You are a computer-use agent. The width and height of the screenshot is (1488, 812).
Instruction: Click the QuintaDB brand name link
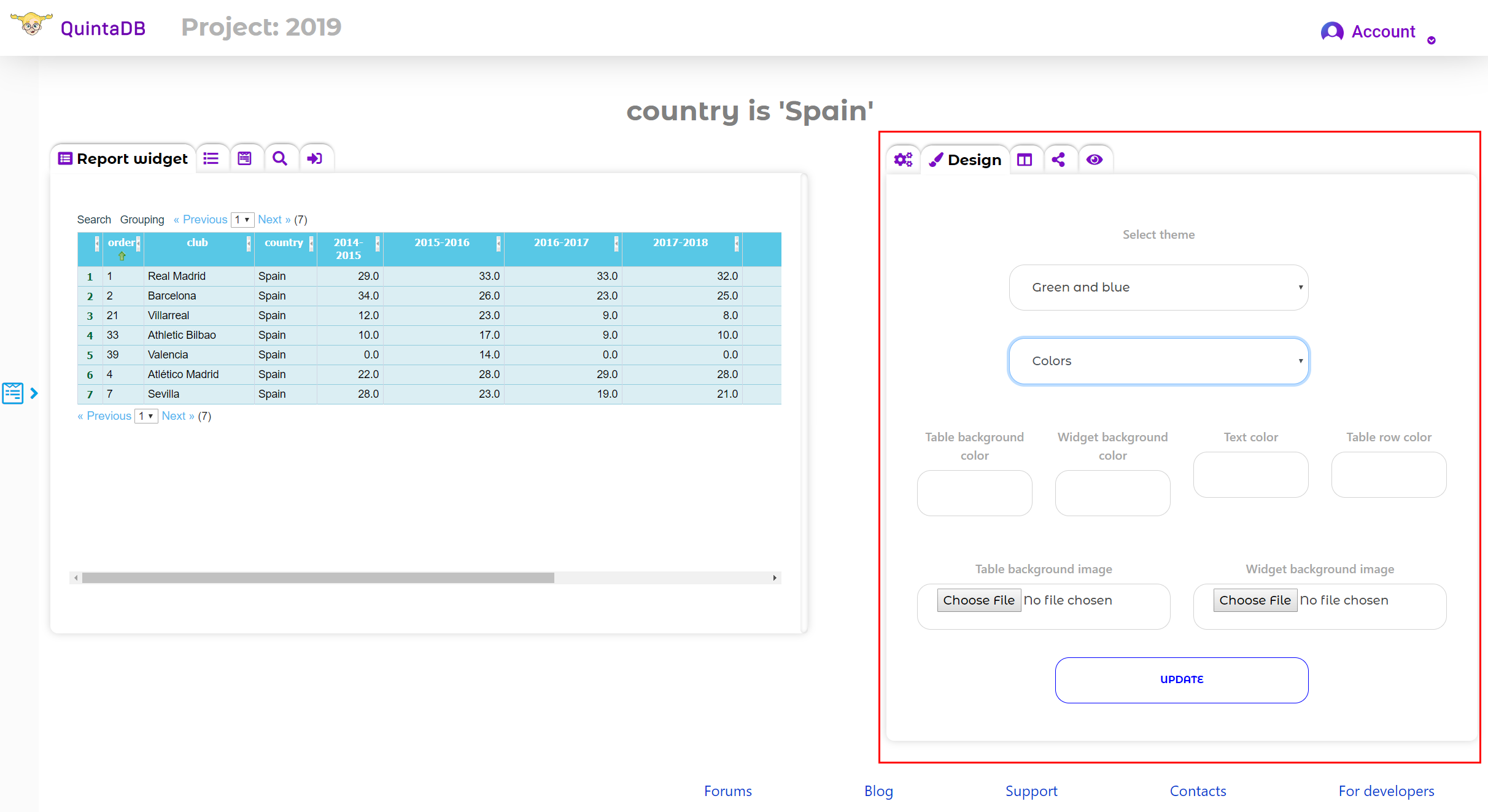[x=103, y=28]
